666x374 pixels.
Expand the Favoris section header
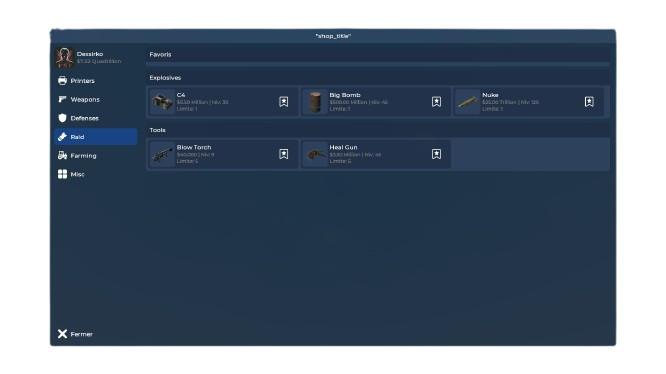378,54
